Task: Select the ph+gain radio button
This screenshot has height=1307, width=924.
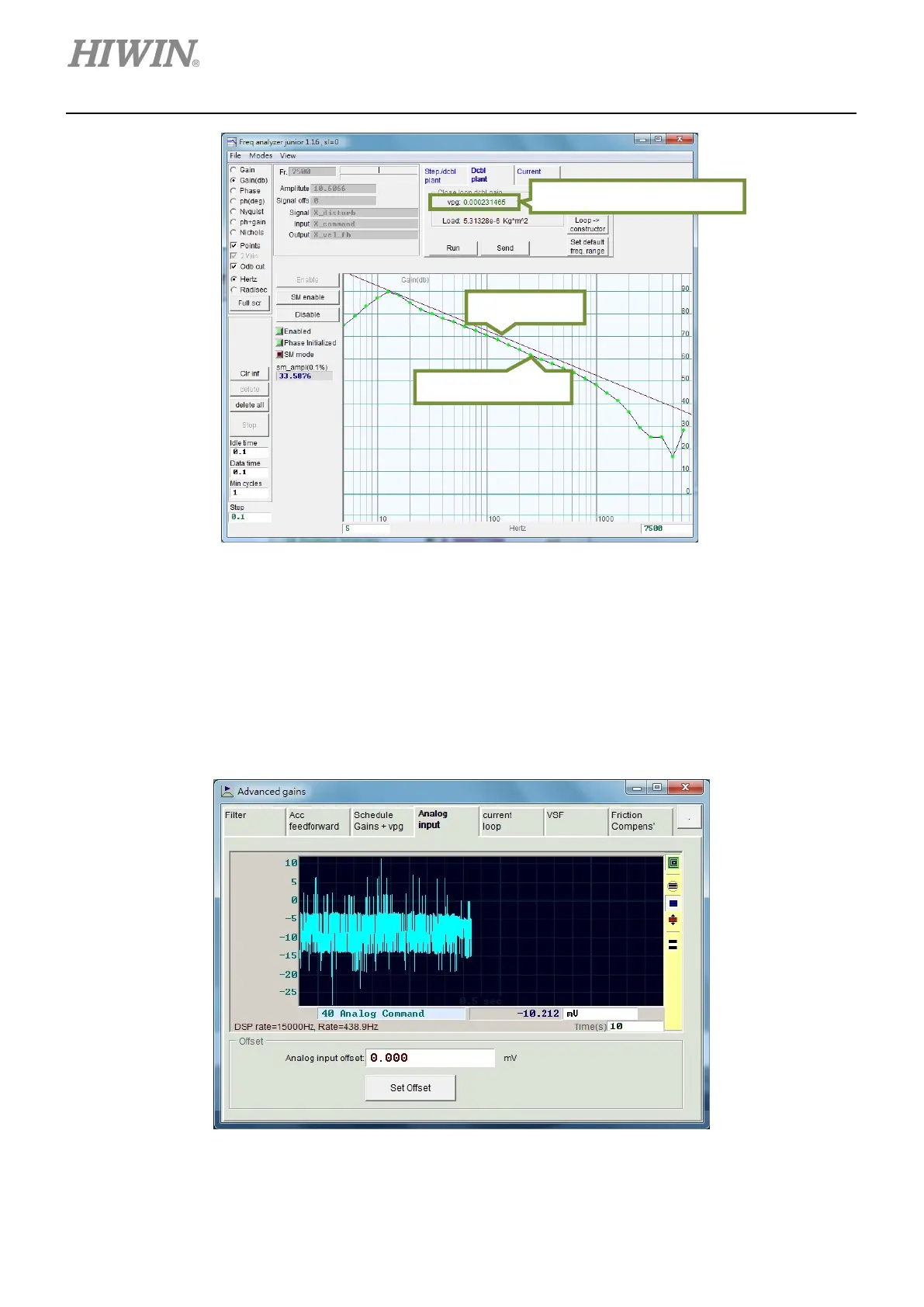Action: pos(234,222)
